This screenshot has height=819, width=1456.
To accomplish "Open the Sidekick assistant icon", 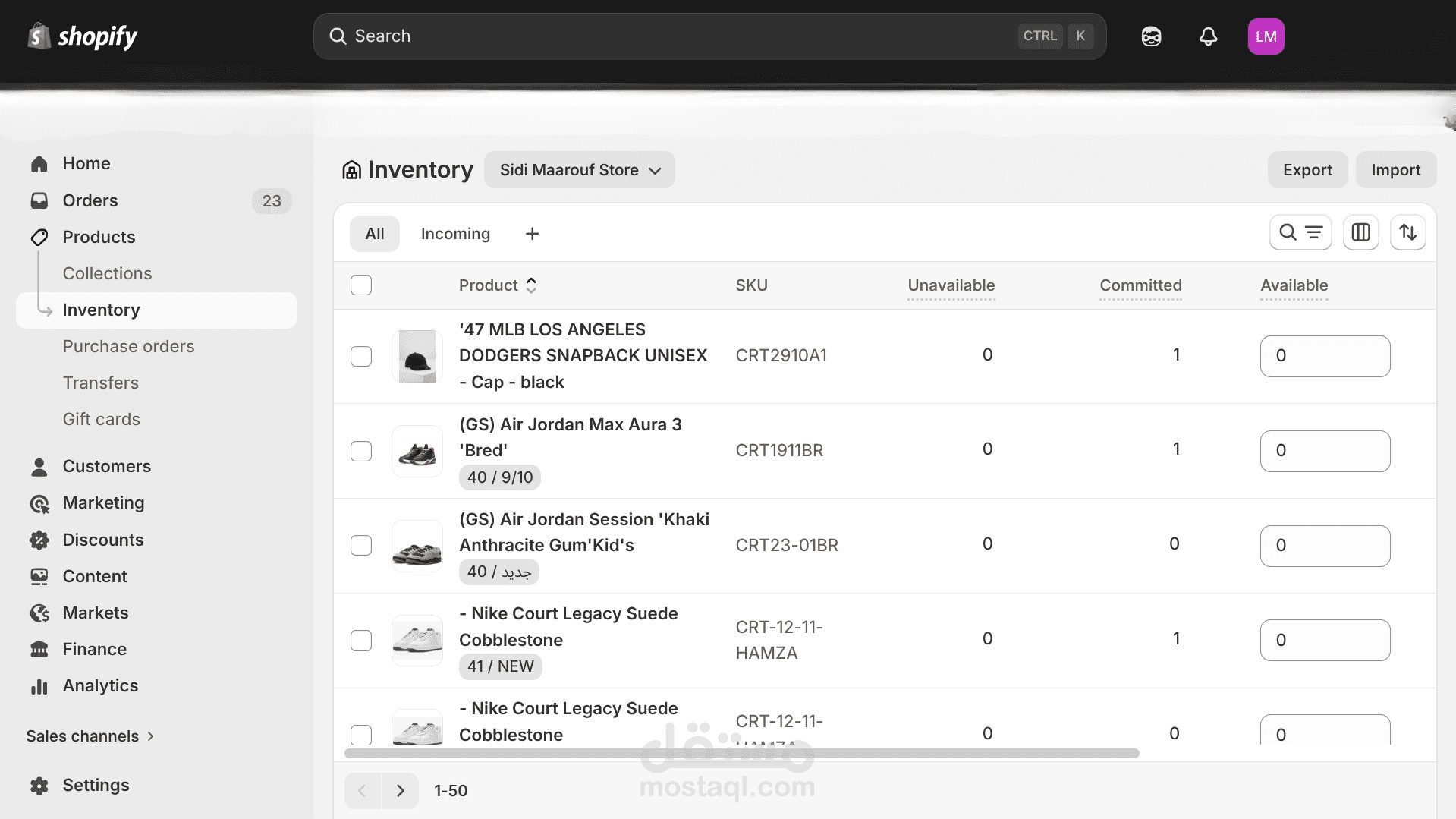I will point(1151,36).
